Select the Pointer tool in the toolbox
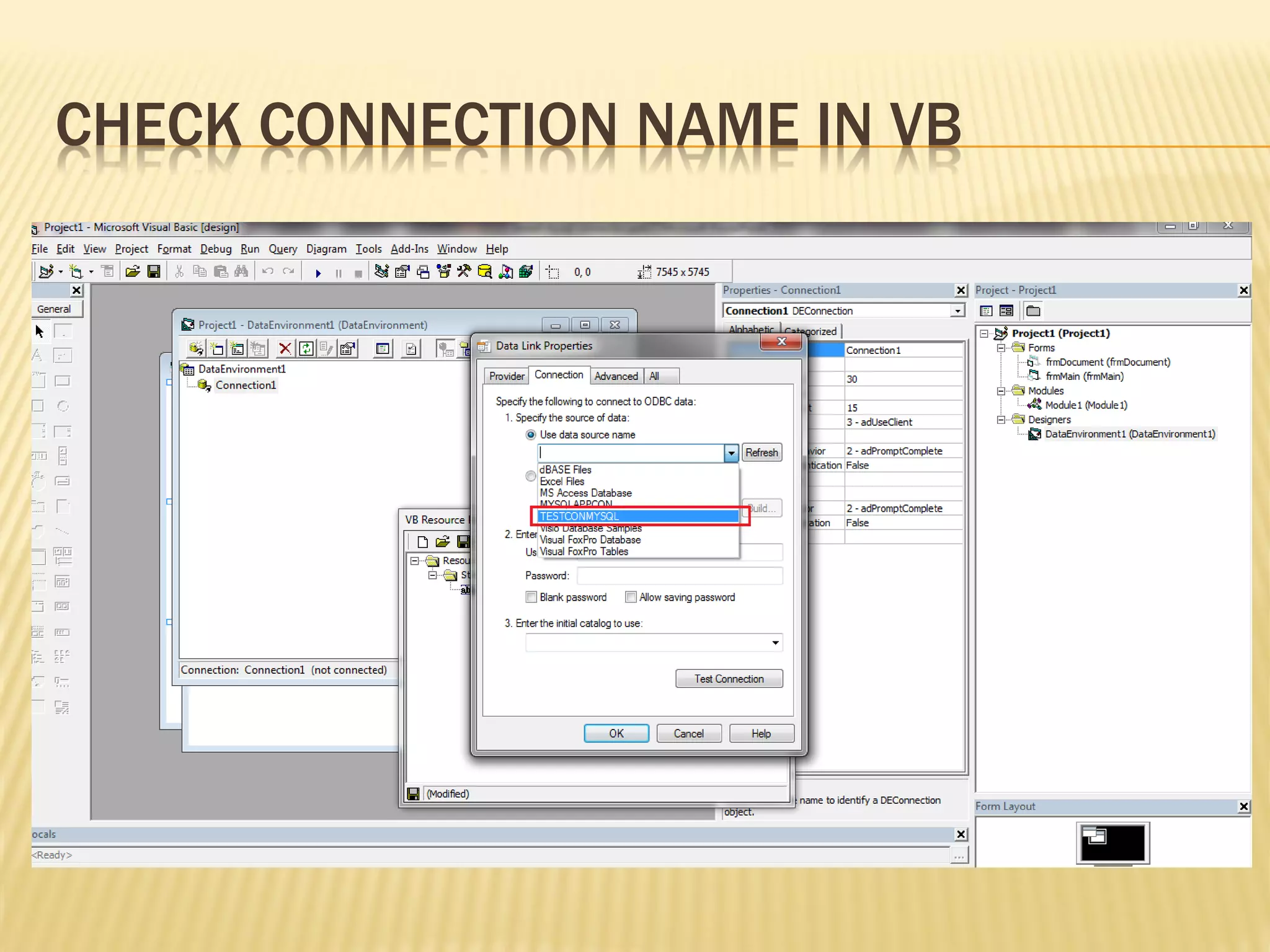The image size is (1270, 952). tap(39, 332)
